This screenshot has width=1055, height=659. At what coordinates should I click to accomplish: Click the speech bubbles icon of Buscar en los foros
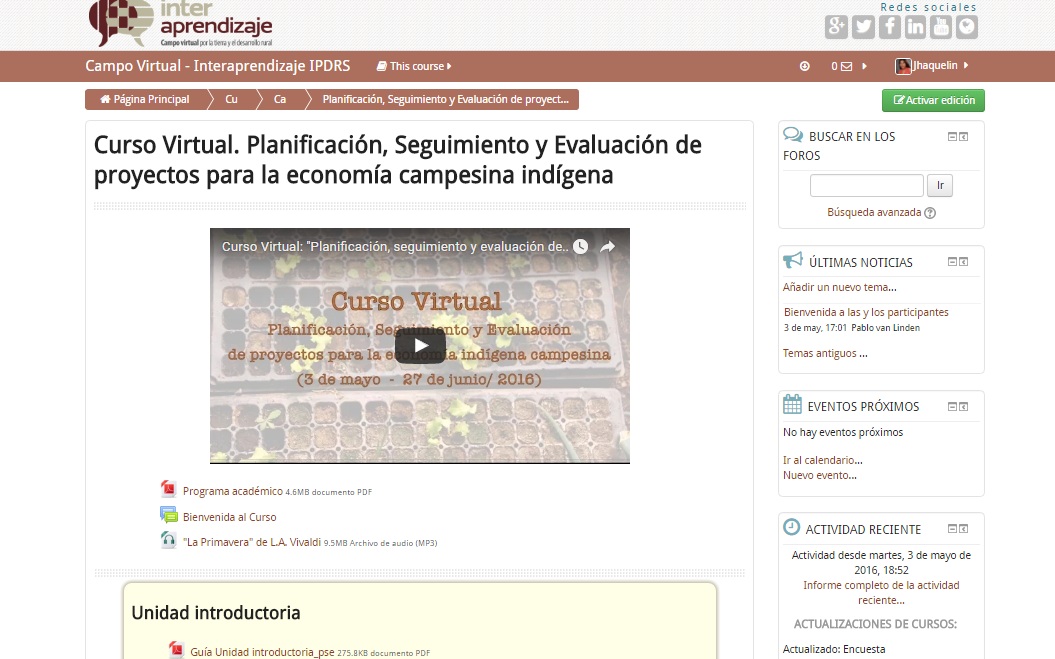[793, 135]
